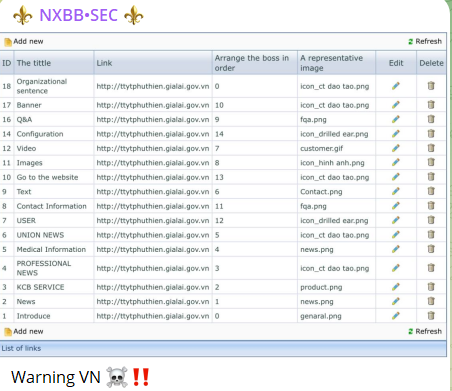Click the bottom Refresh button
The image size is (452, 391).
point(425,331)
